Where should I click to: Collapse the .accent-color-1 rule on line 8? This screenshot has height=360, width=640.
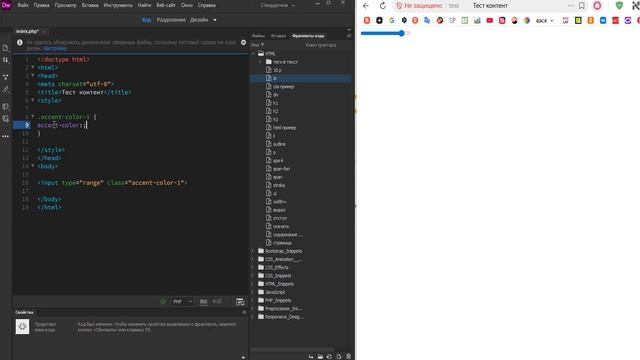coord(33,117)
